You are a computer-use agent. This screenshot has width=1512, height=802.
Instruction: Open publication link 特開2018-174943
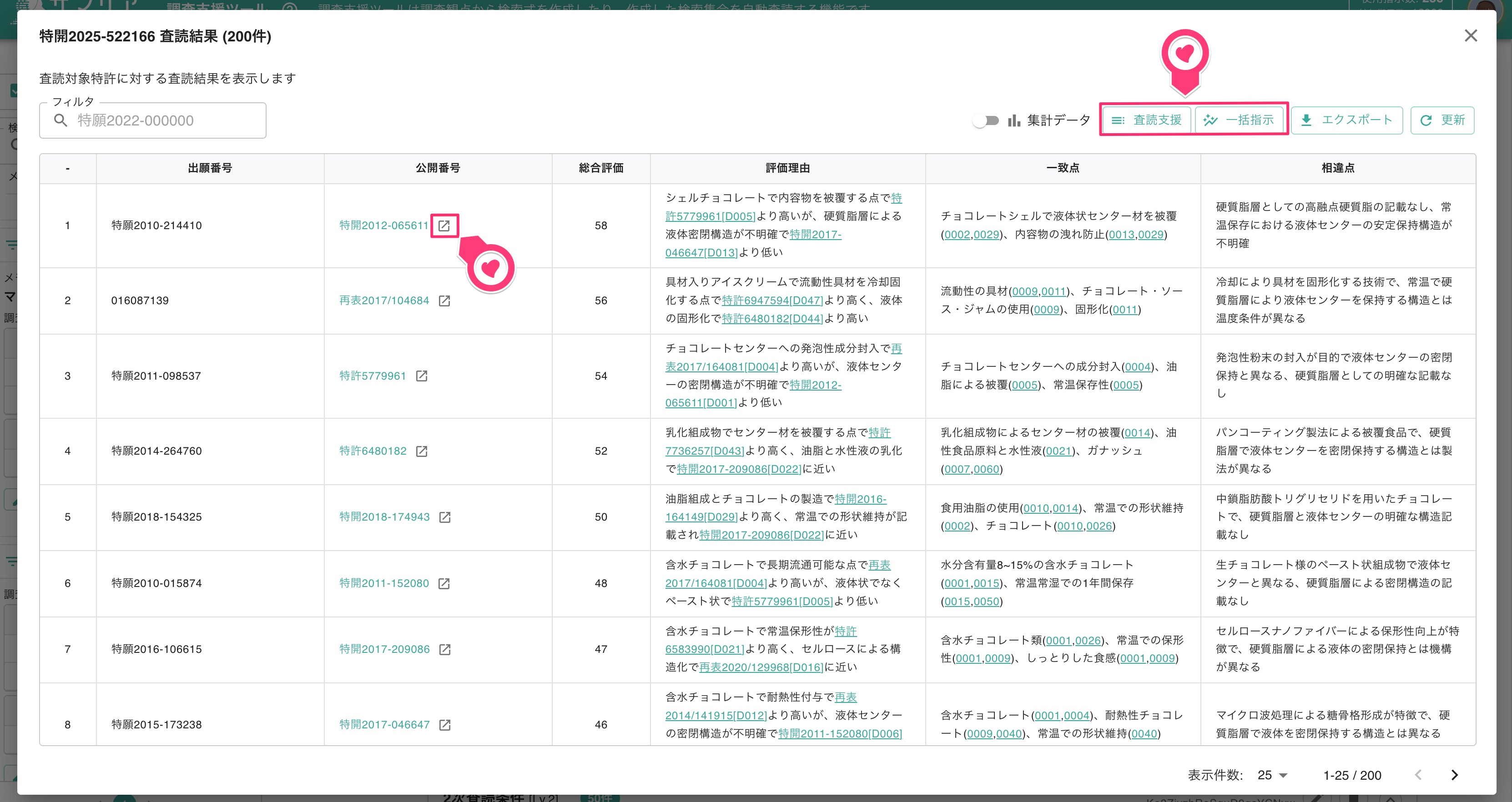tap(384, 517)
